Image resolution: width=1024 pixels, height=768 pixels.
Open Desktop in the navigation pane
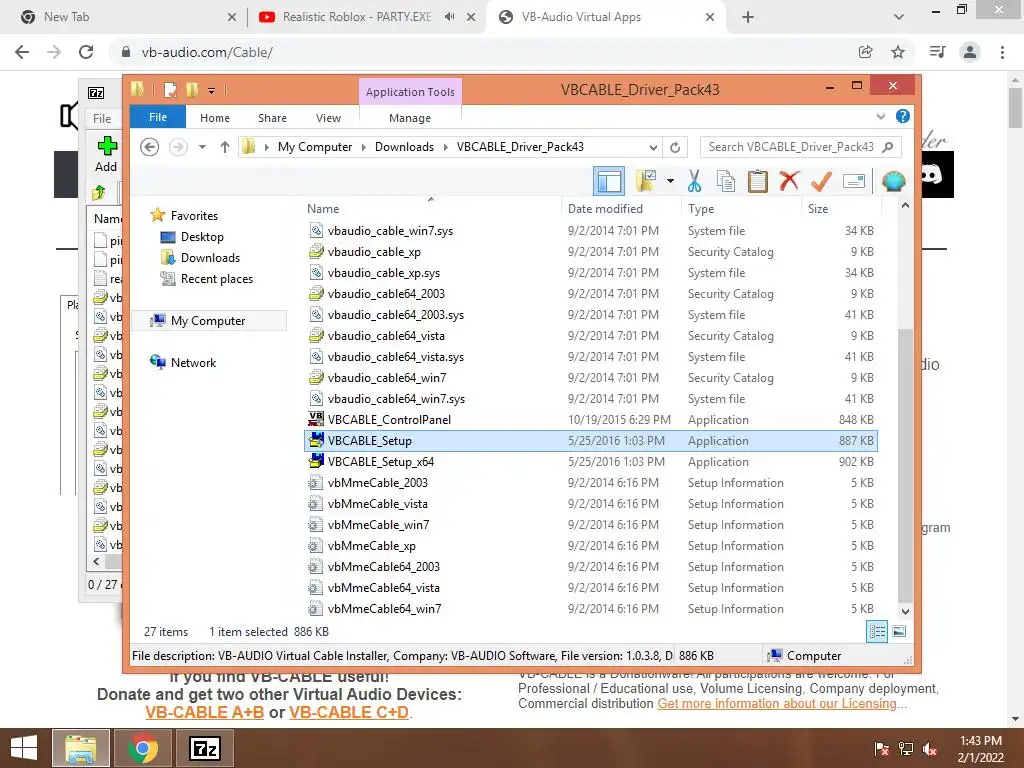pyautogui.click(x=202, y=236)
